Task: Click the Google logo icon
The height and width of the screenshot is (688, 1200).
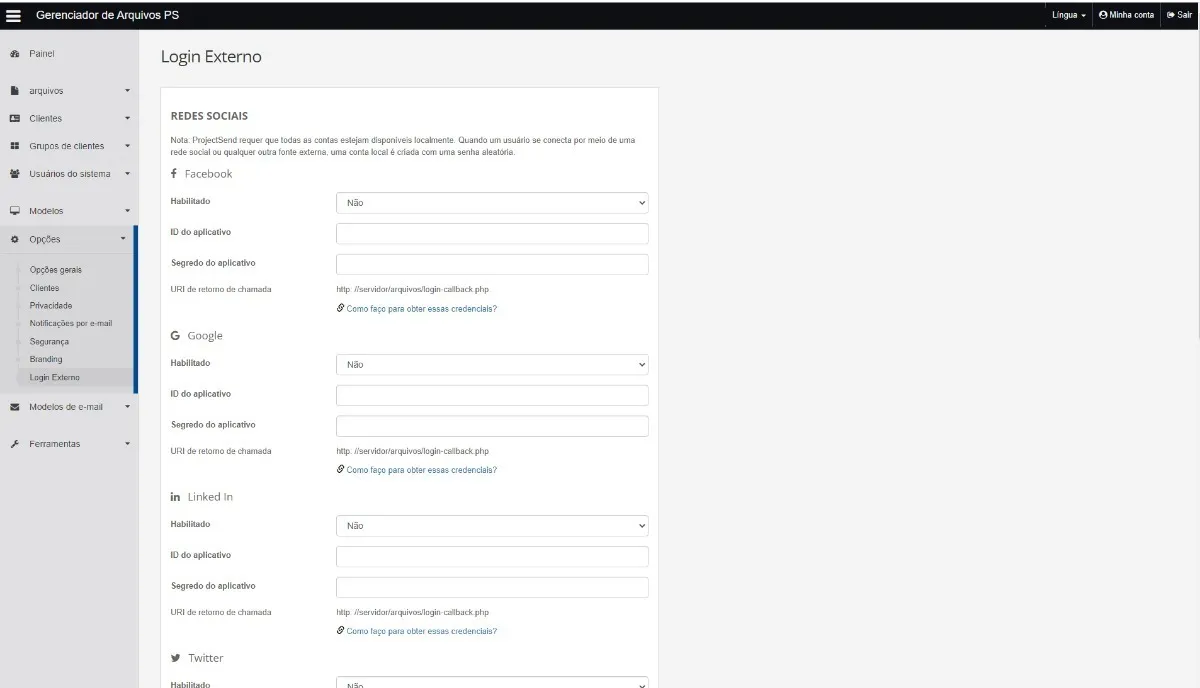Action: 175,335
